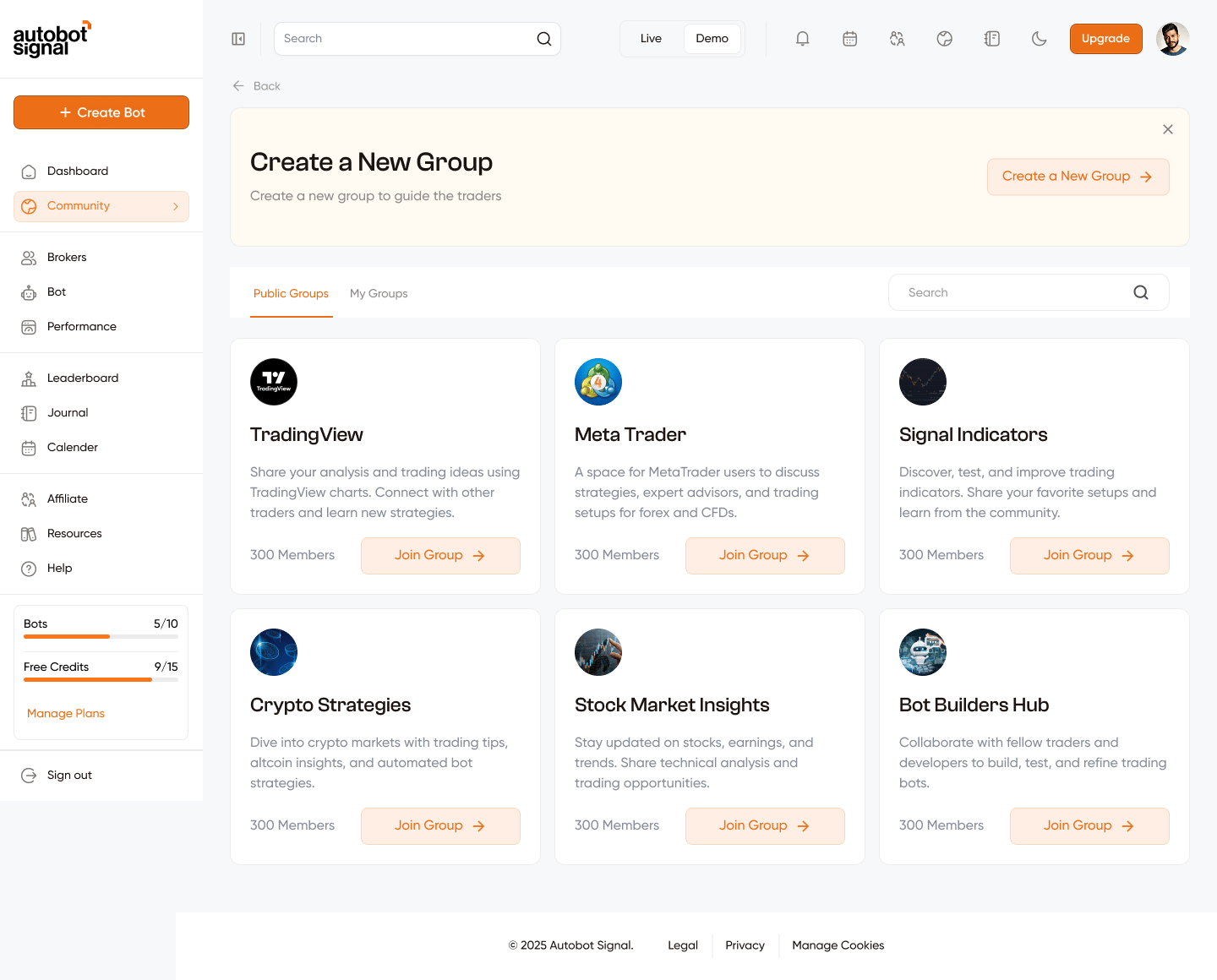Screen dimensions: 1217x980
Task: Switch to Live mode
Action: tap(651, 39)
